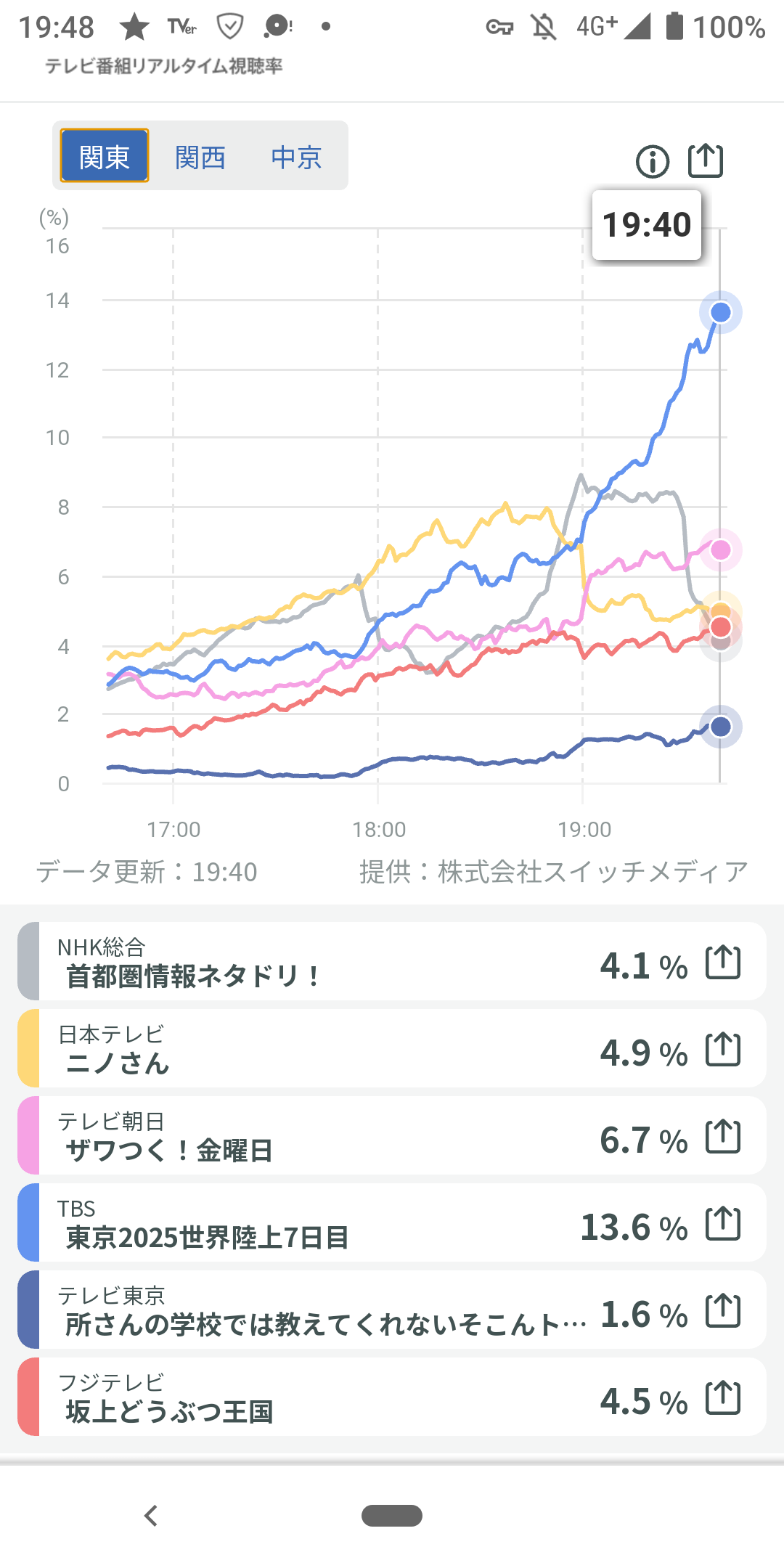The width and height of the screenshot is (784, 1568).
Task: Share the テレビ朝日 ザワつく rating
Action: (723, 1137)
